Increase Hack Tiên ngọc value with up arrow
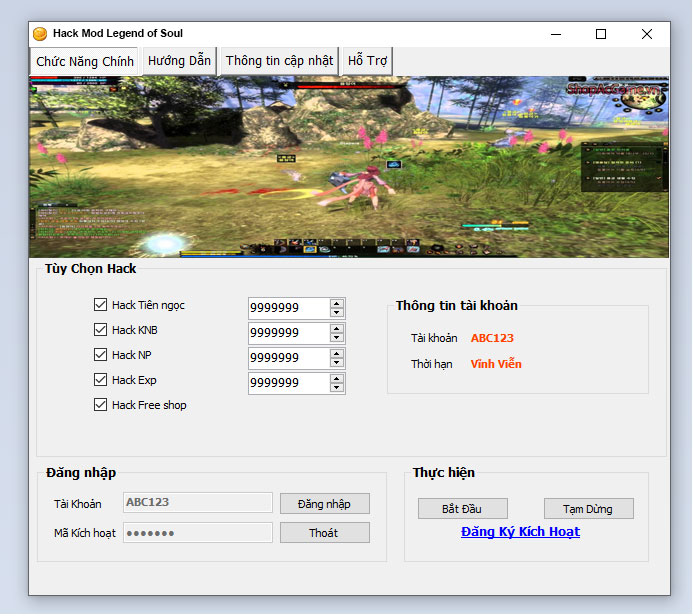693x616 pixels. (x=337, y=303)
